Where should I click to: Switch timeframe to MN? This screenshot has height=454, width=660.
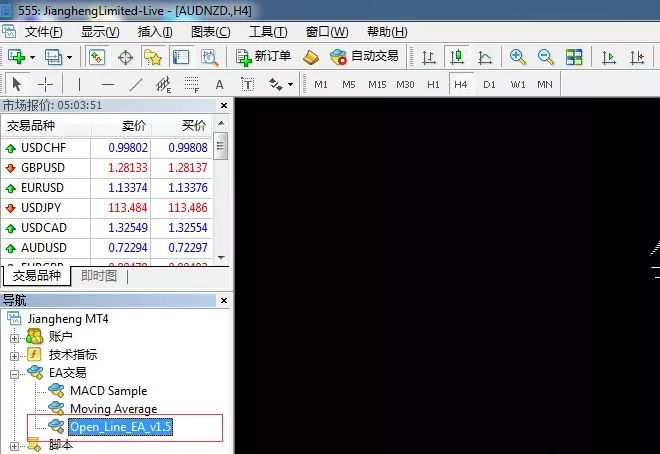coord(545,85)
